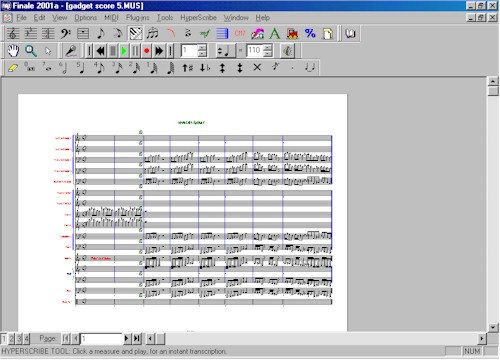Select the Zoom magnifier tool
Image resolution: width=500 pixels, height=360 pixels.
point(31,51)
